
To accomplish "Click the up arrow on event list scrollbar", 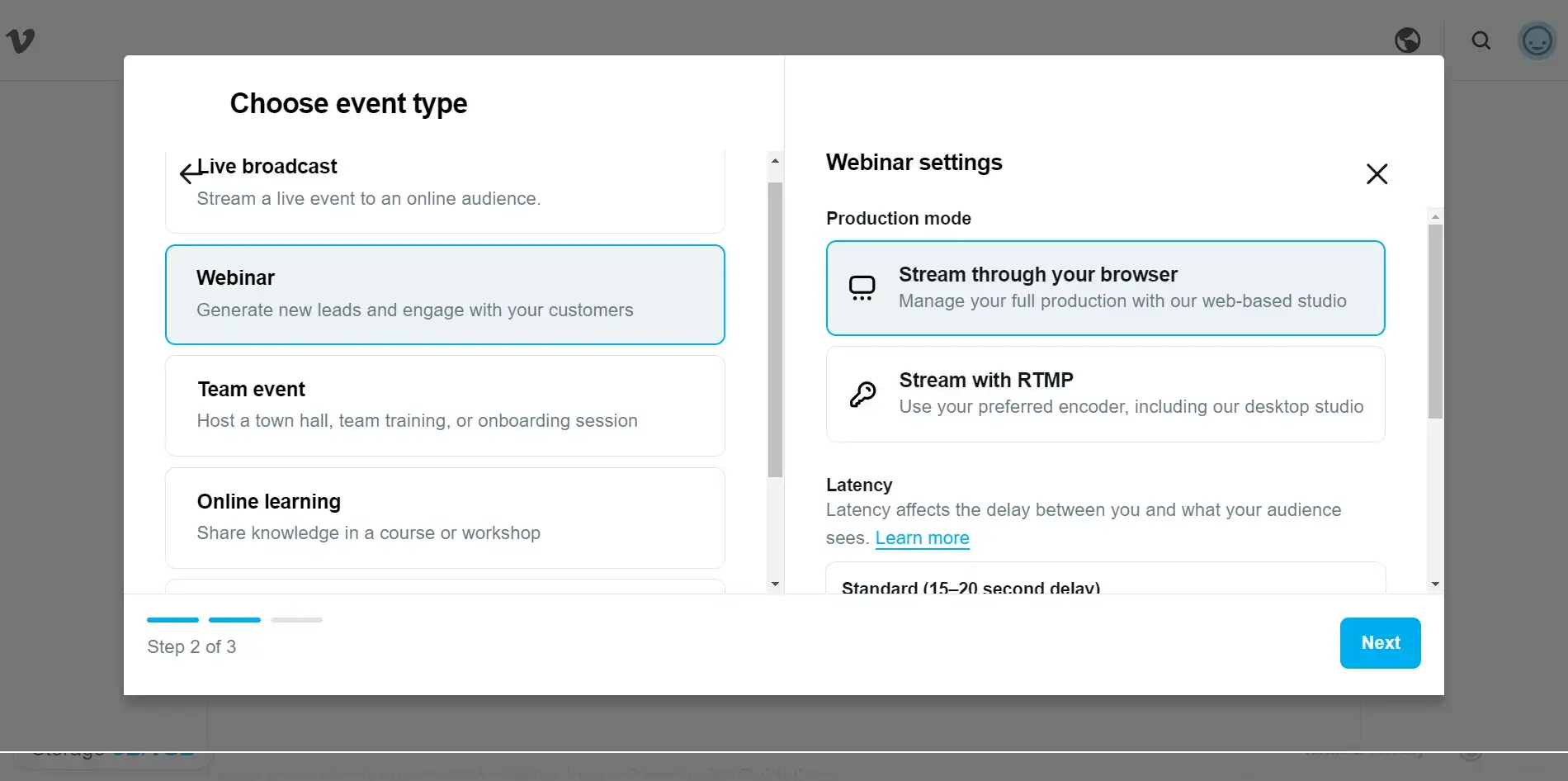I will click(x=774, y=162).
